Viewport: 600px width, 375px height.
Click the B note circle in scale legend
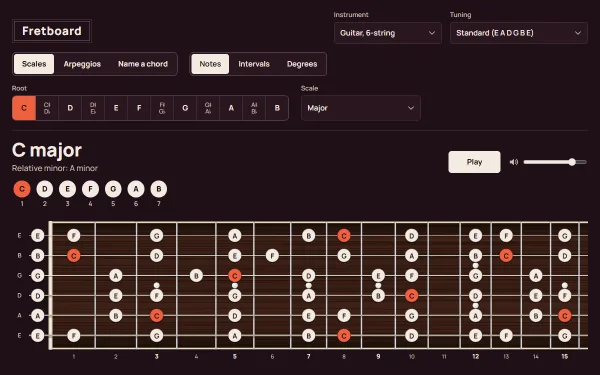[x=159, y=189]
